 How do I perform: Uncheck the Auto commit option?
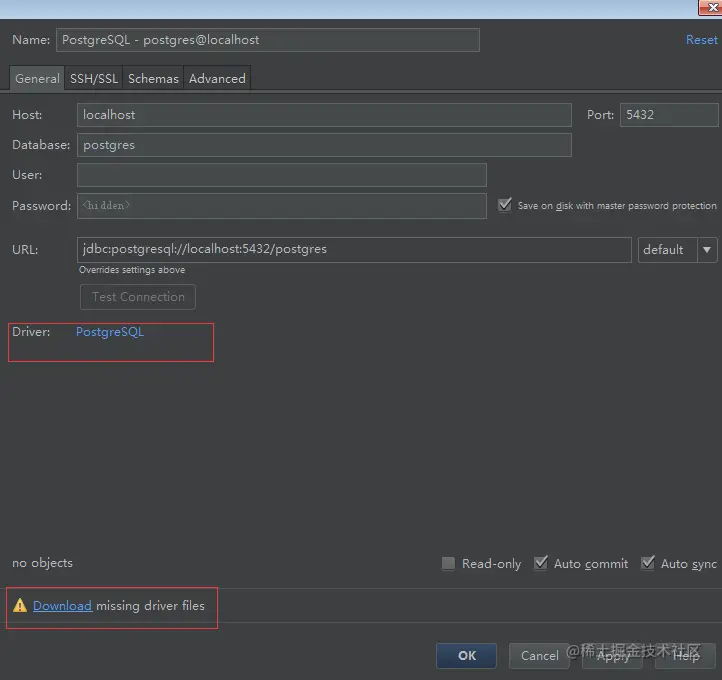tap(541, 563)
